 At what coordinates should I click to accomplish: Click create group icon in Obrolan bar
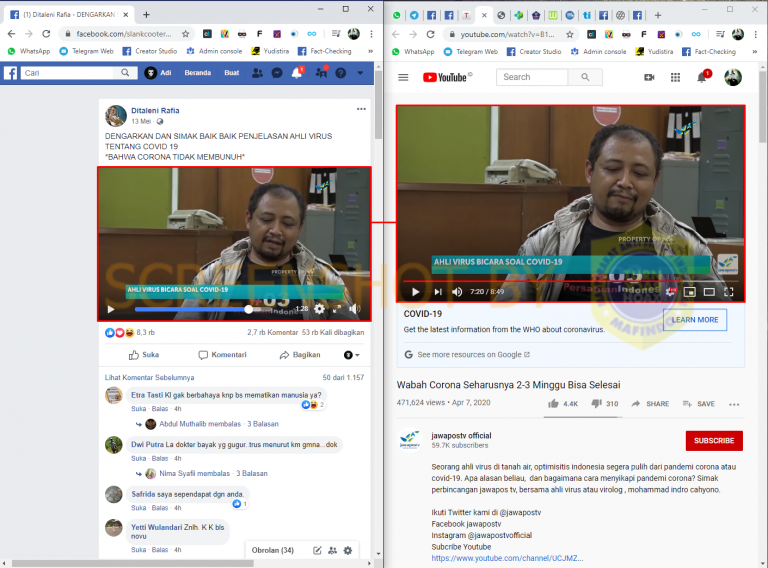click(x=333, y=550)
